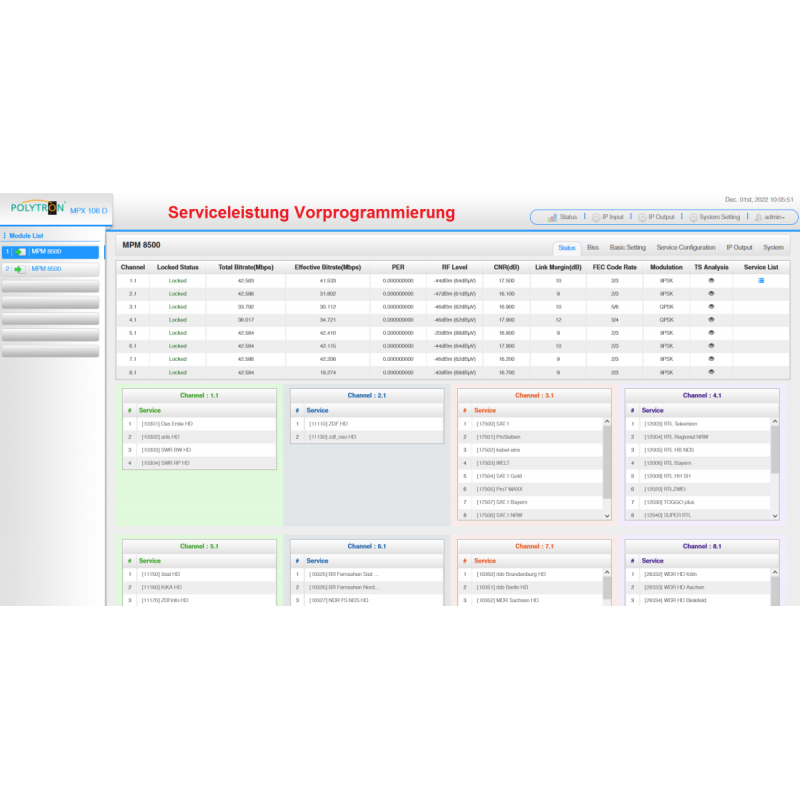
Task: Click the green arrow icon of module 1
Action: [x=20, y=252]
